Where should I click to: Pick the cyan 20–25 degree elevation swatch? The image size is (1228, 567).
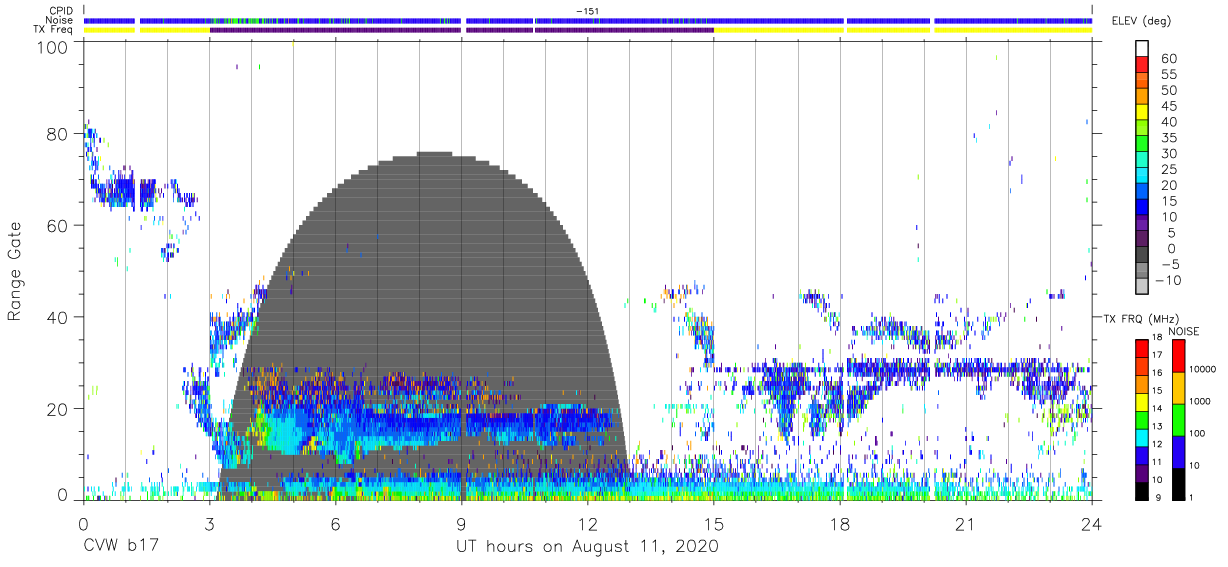tap(1141, 177)
